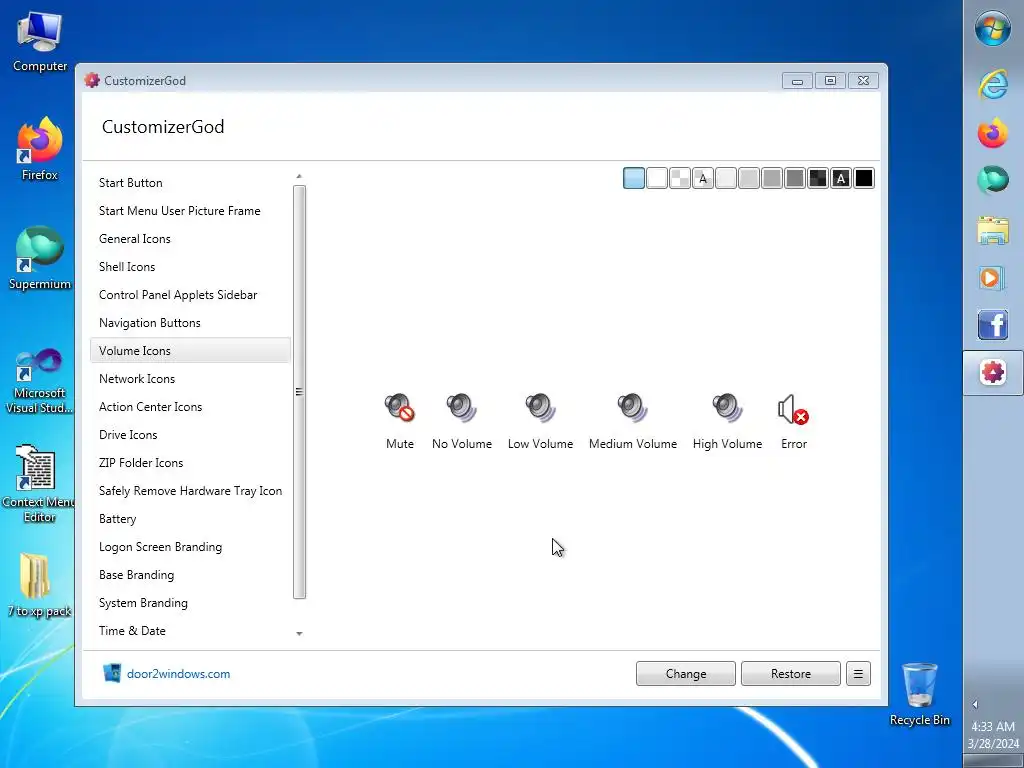Image resolution: width=1024 pixels, height=768 pixels.
Task: Pick the highlighted light-blue preview background swatch
Action: click(x=634, y=178)
